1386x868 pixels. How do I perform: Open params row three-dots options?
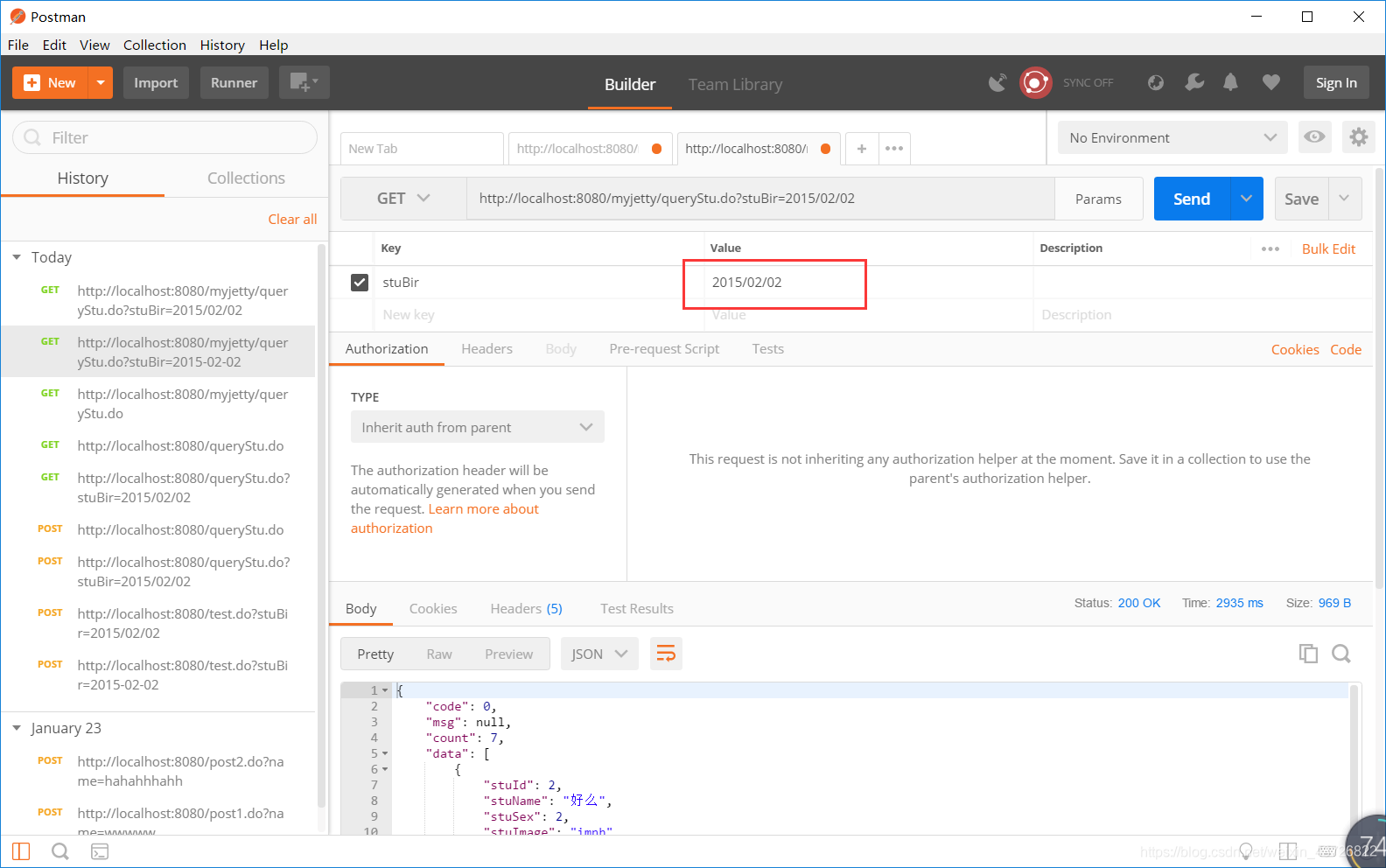[x=1270, y=248]
